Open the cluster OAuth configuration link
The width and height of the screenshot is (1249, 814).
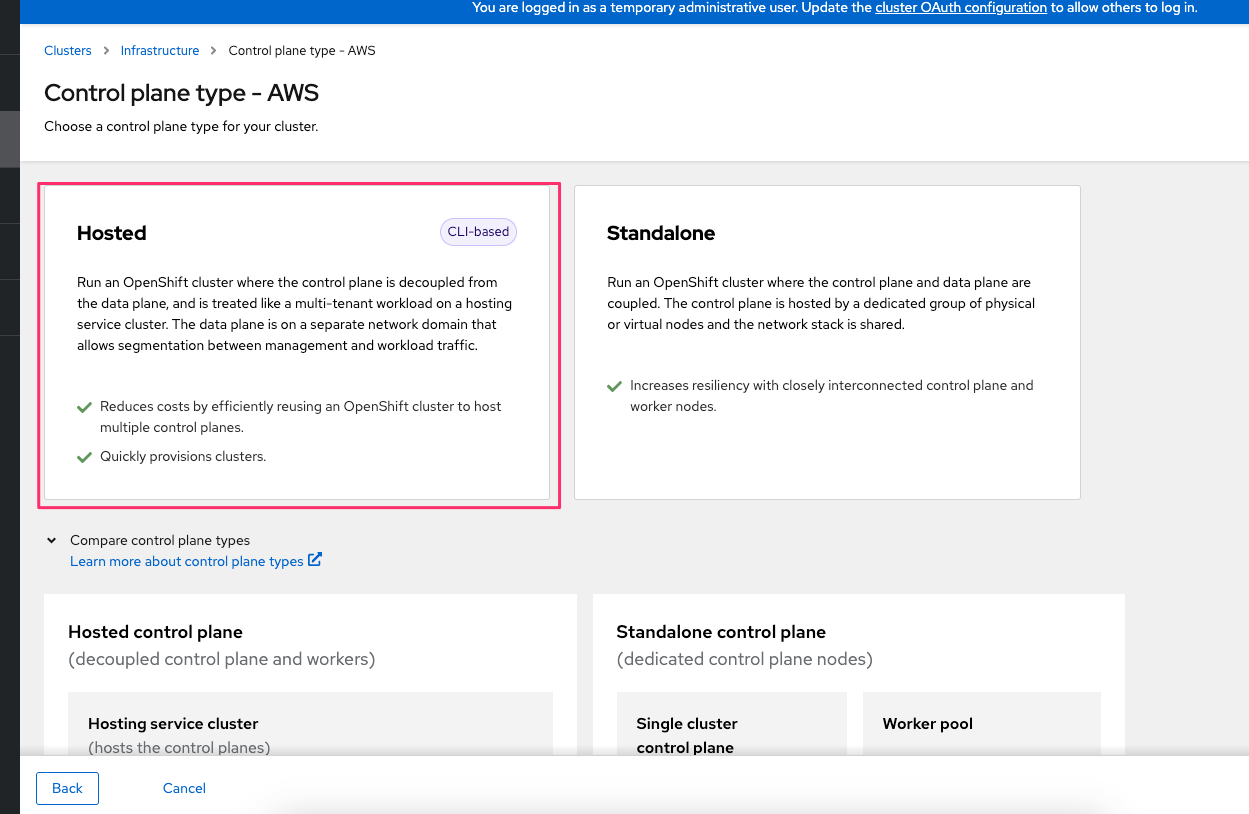pyautogui.click(x=961, y=8)
